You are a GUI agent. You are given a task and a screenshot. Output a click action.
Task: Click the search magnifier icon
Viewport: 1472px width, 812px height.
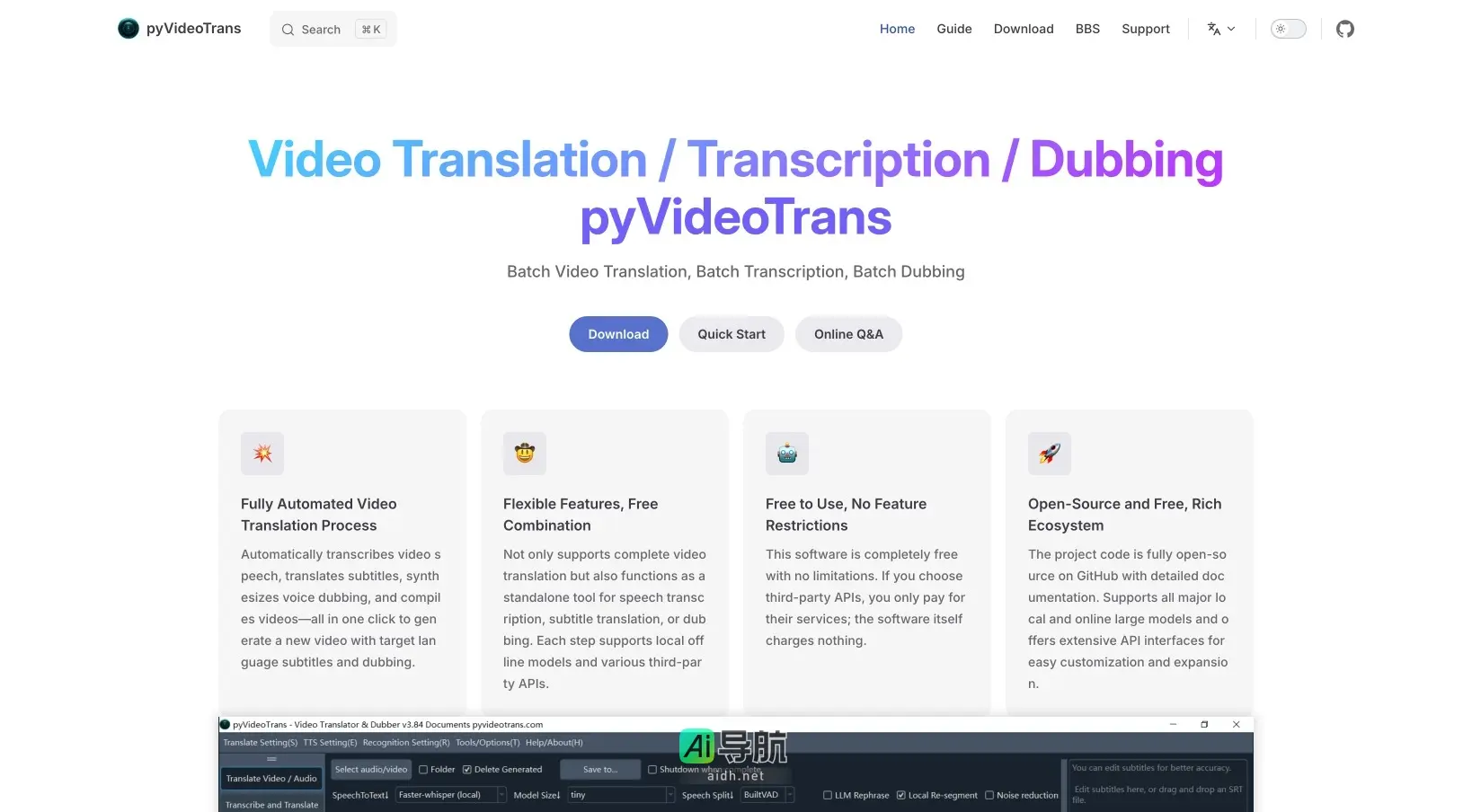pos(288,30)
